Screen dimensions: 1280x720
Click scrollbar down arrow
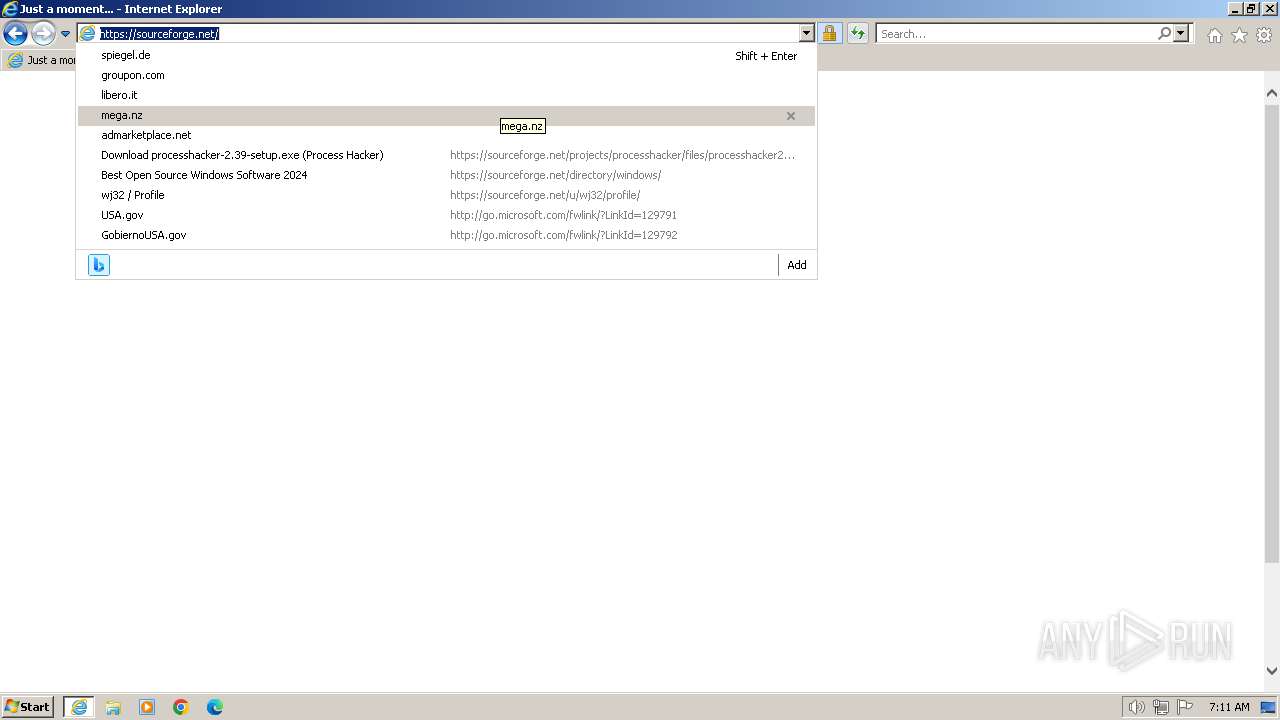click(1272, 672)
